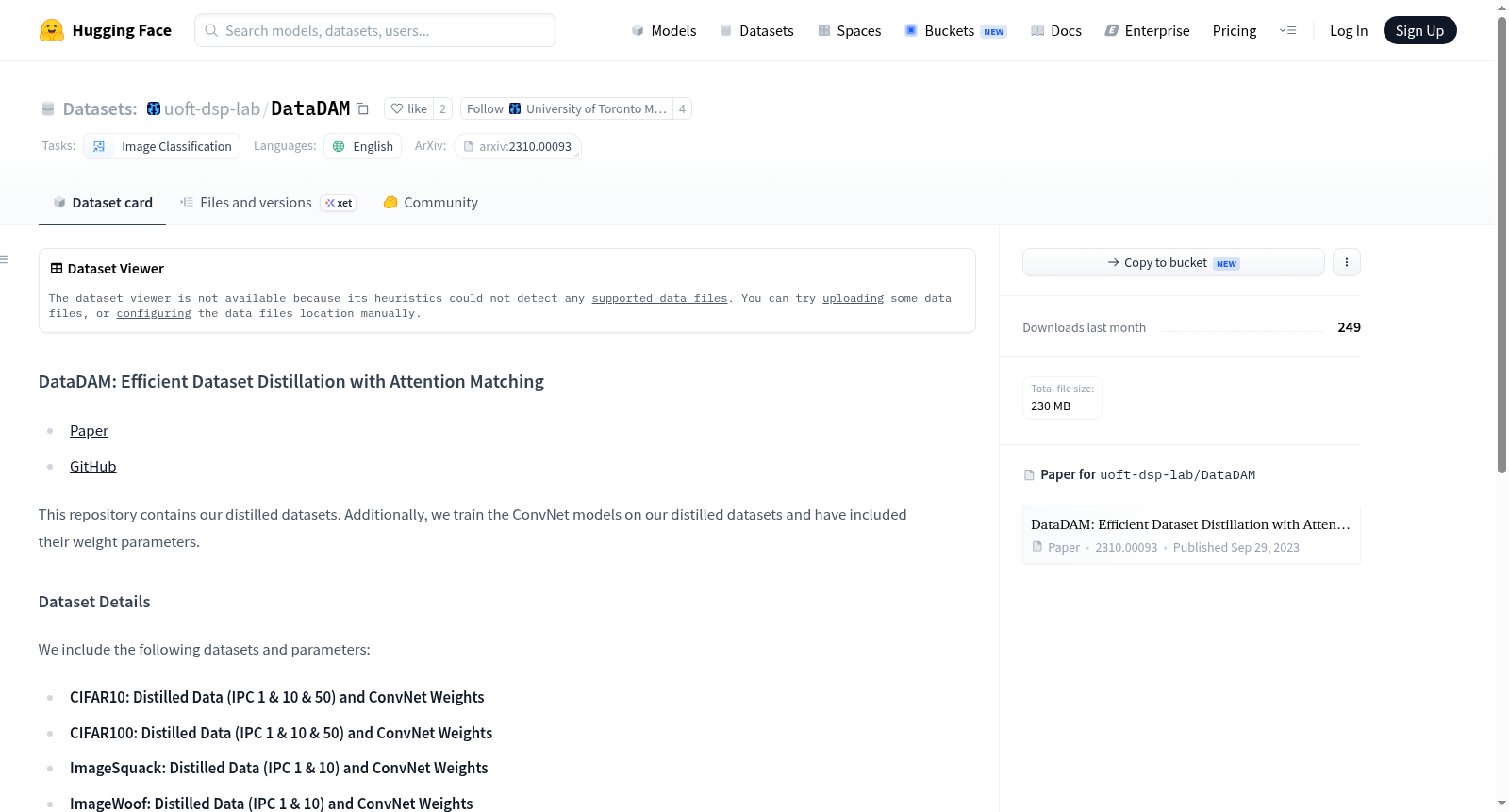Open the uoft-dsp-lab namespace link
Image resolution: width=1509 pixels, height=812 pixels.
pos(212,108)
